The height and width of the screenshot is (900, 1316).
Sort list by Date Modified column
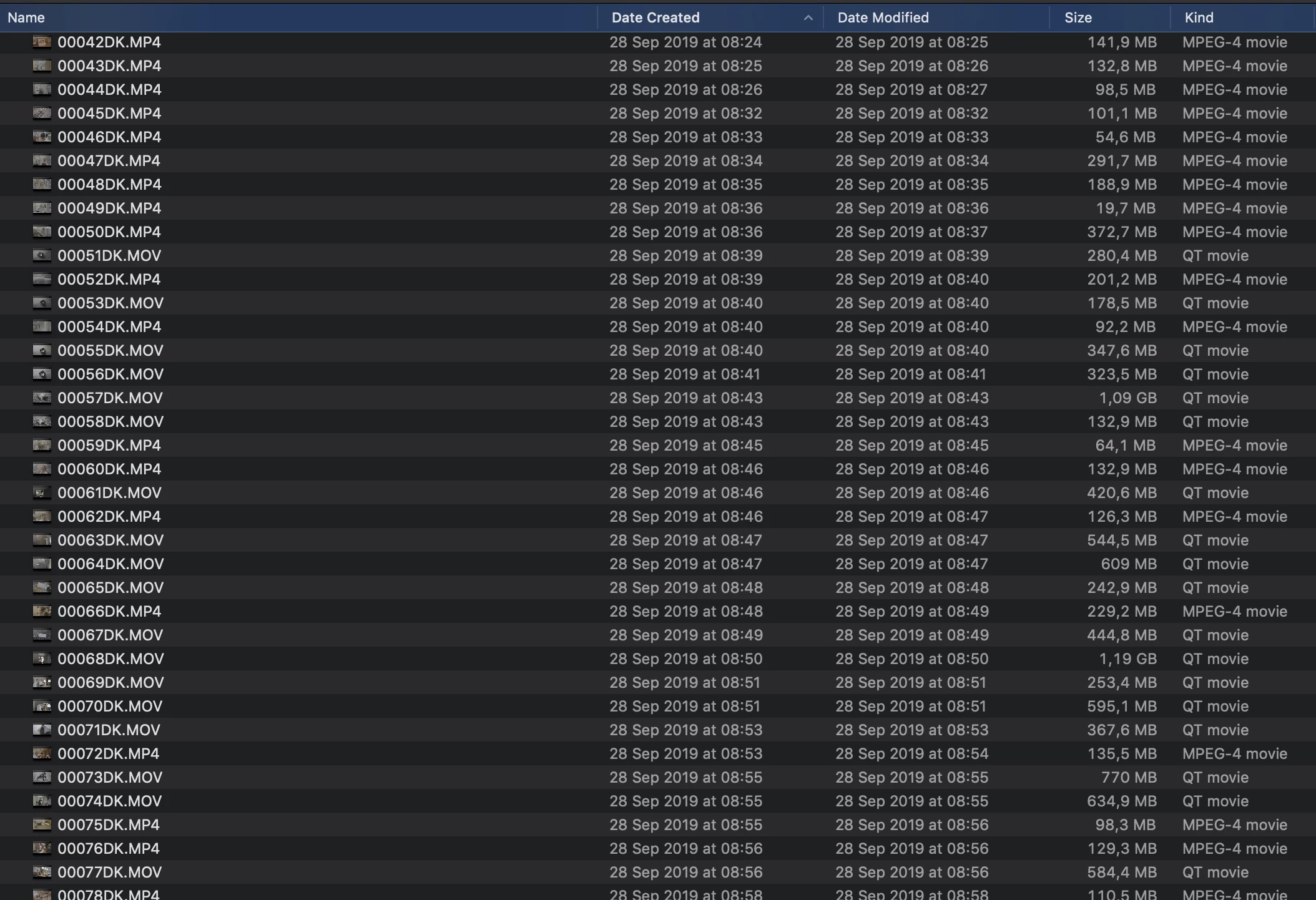pos(883,17)
